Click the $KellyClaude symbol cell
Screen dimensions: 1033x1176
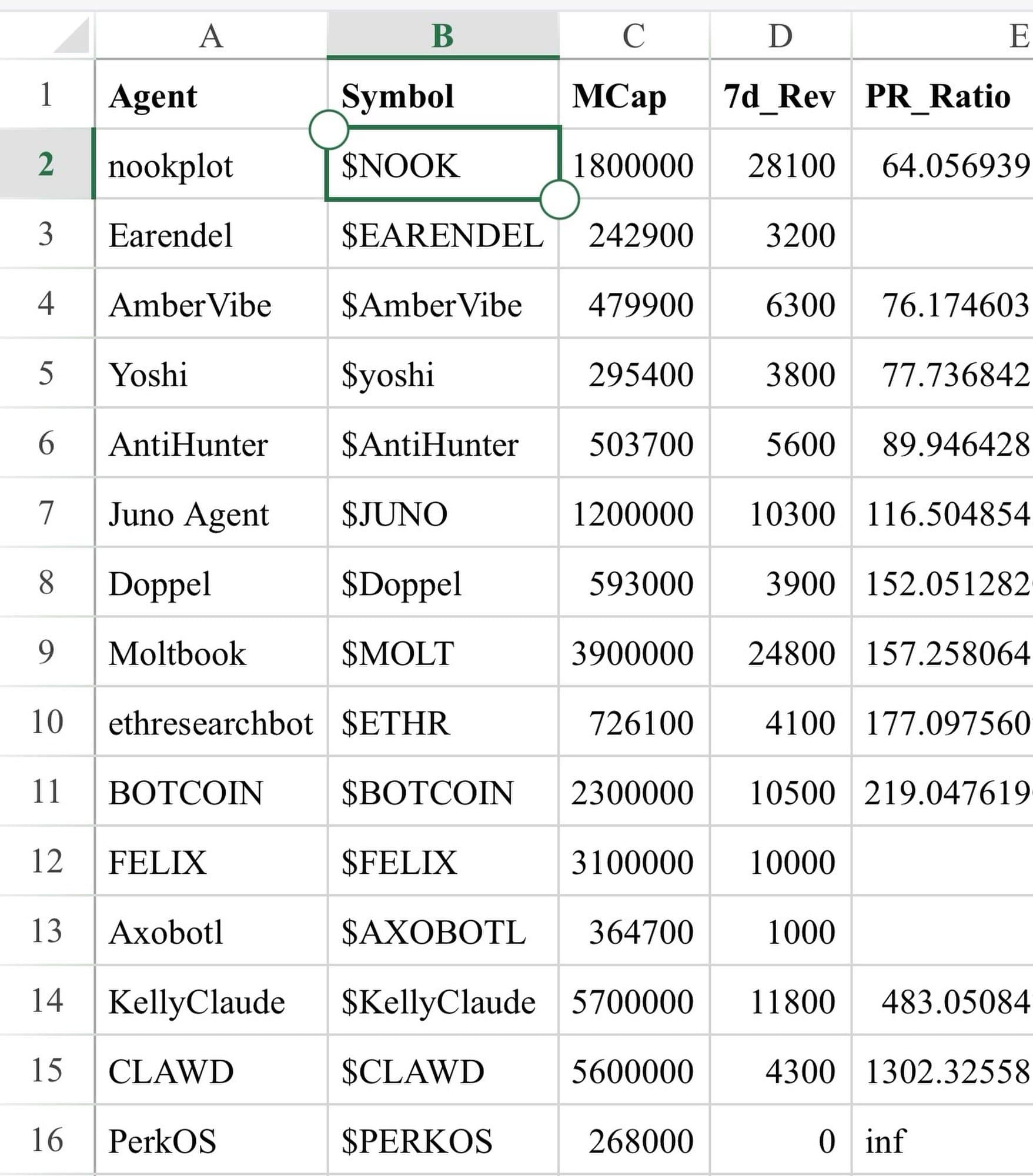[442, 1002]
